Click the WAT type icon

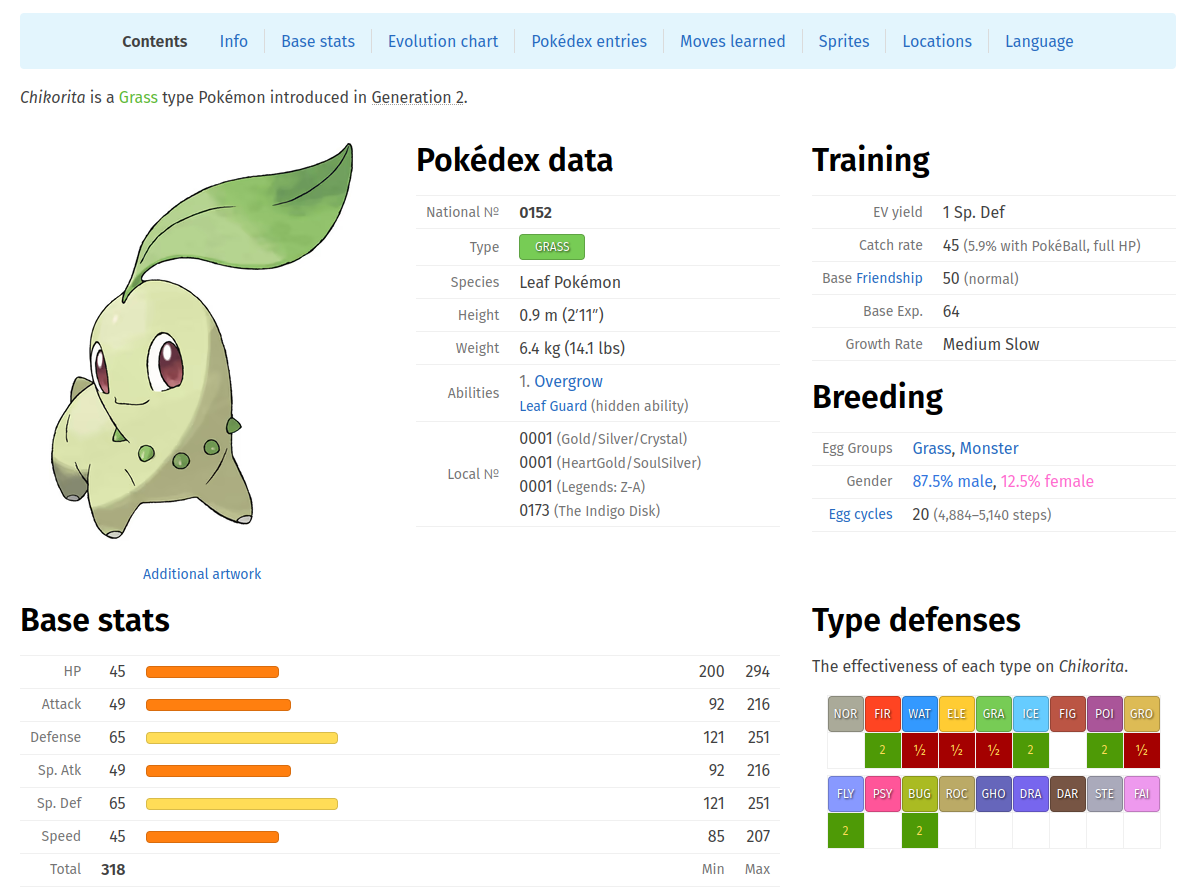919,713
